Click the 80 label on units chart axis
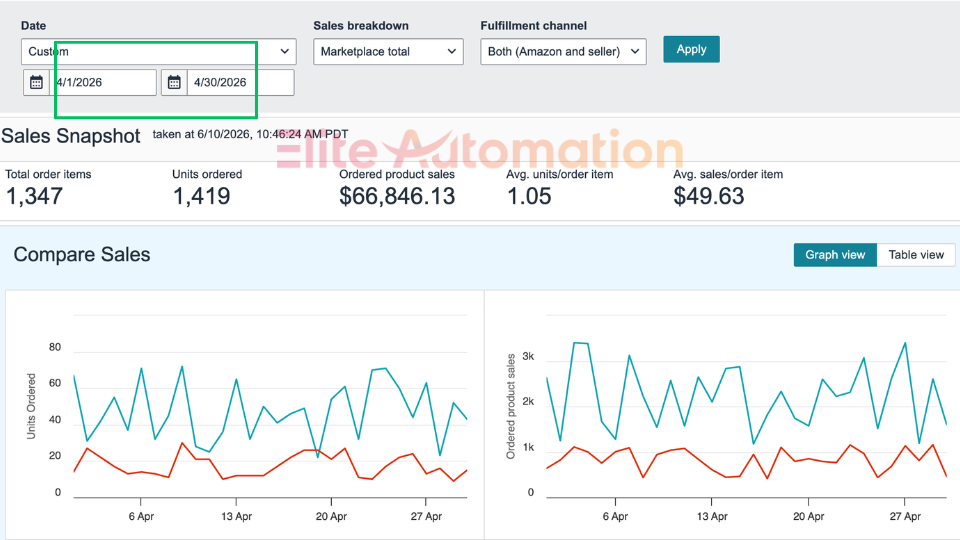The image size is (960, 540). 55,347
